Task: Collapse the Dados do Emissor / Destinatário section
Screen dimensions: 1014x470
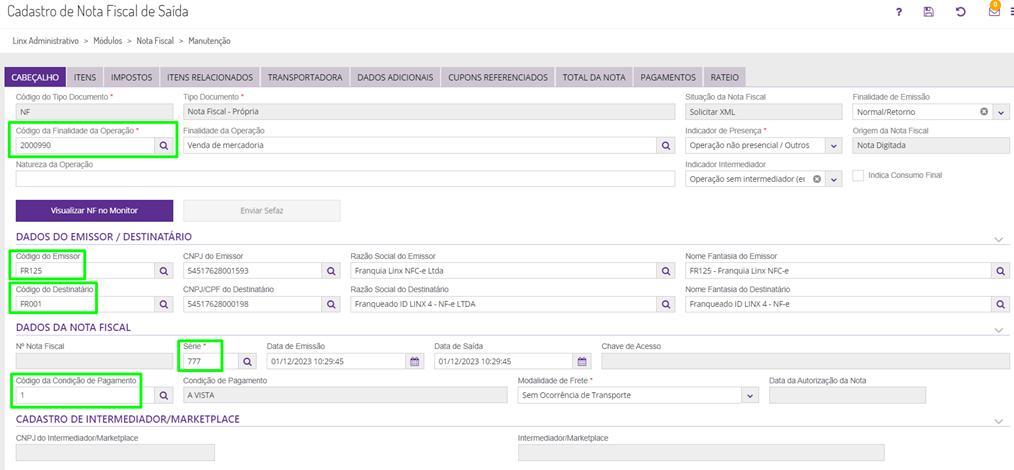Action: [997, 239]
